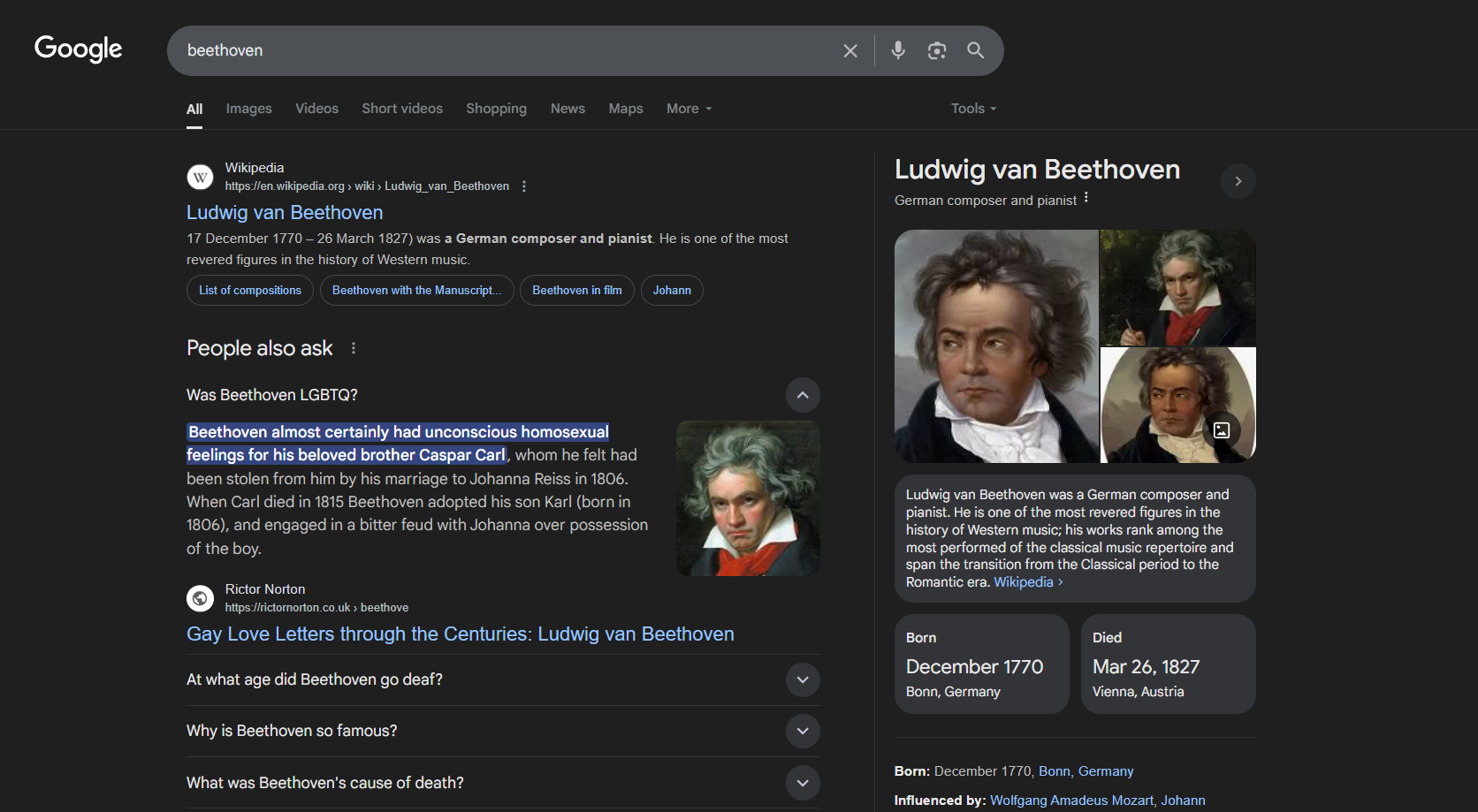The height and width of the screenshot is (812, 1478).
Task: Click the 'Beethoven in film' chip
Action: pos(577,291)
